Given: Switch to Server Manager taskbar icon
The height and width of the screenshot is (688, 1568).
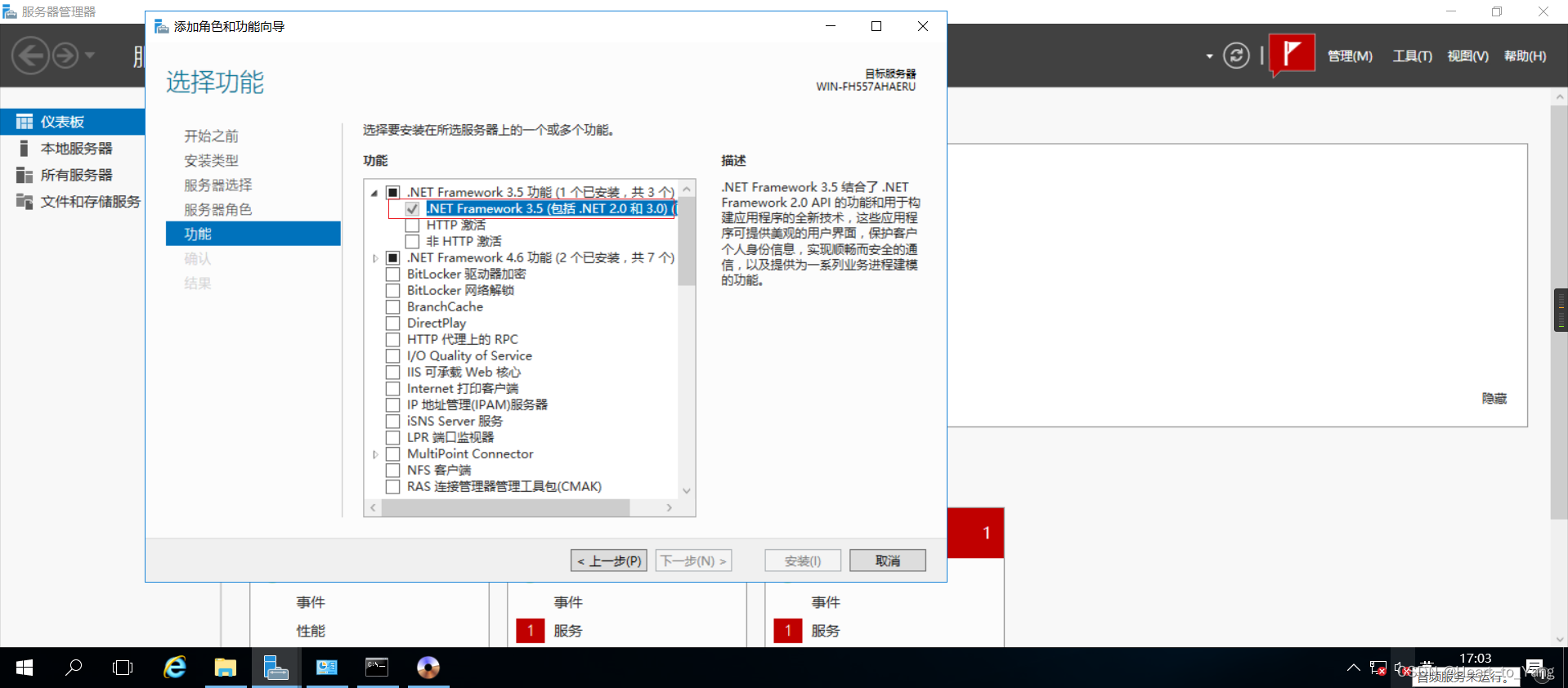Looking at the screenshot, I should point(276,668).
